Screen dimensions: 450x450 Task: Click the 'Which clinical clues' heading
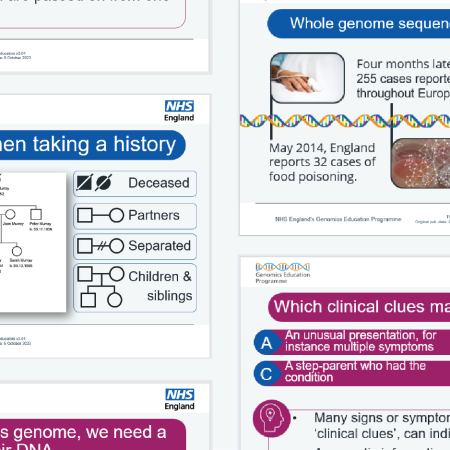359,307
